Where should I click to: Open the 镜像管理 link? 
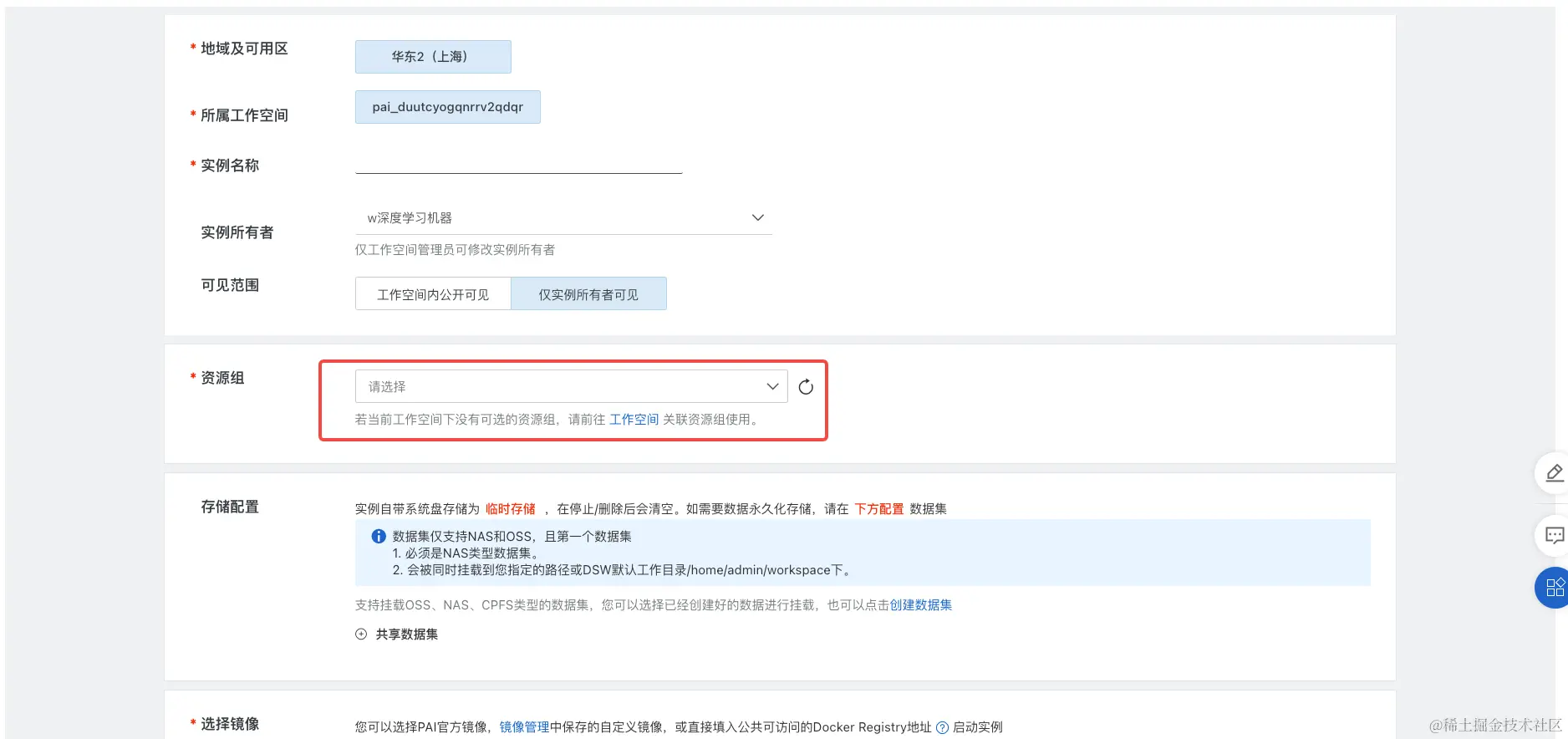[x=525, y=727]
